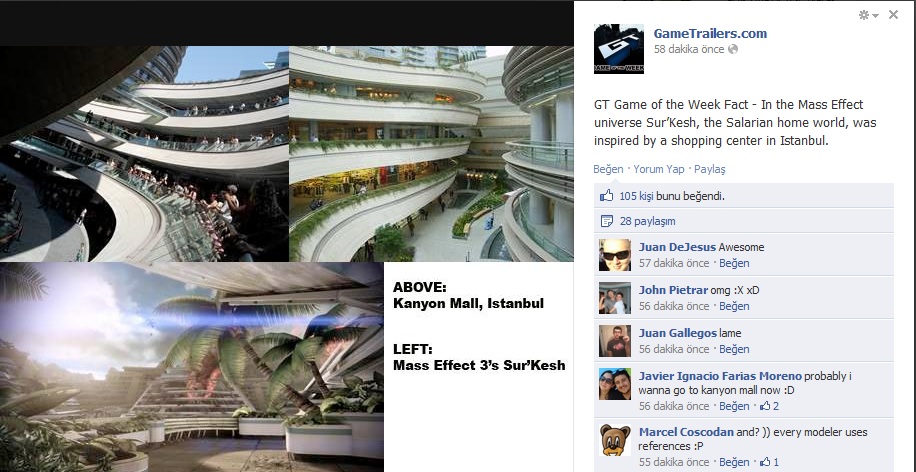Open John Pietrar's profile name
This screenshot has width=916, height=472.
tap(673, 290)
